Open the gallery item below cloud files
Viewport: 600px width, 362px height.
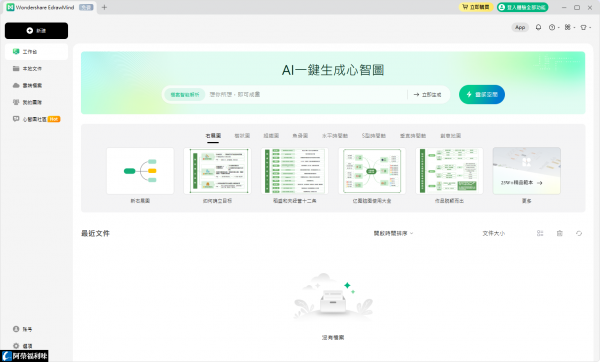tap(36, 102)
